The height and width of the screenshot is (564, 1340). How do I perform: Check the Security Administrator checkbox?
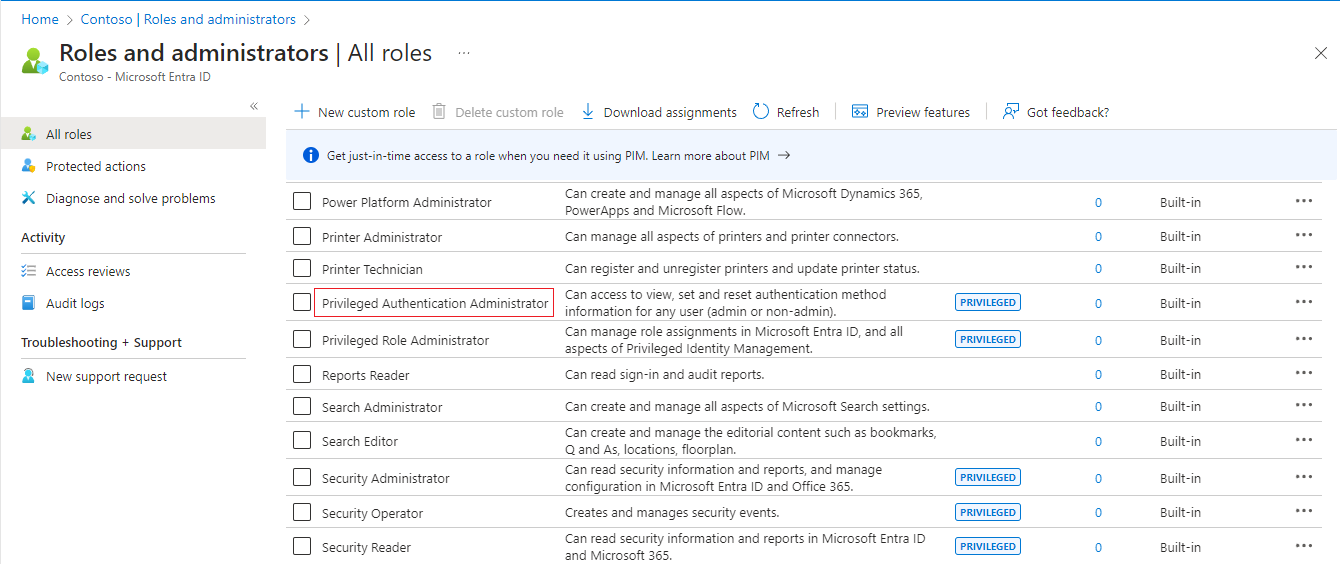click(x=302, y=478)
